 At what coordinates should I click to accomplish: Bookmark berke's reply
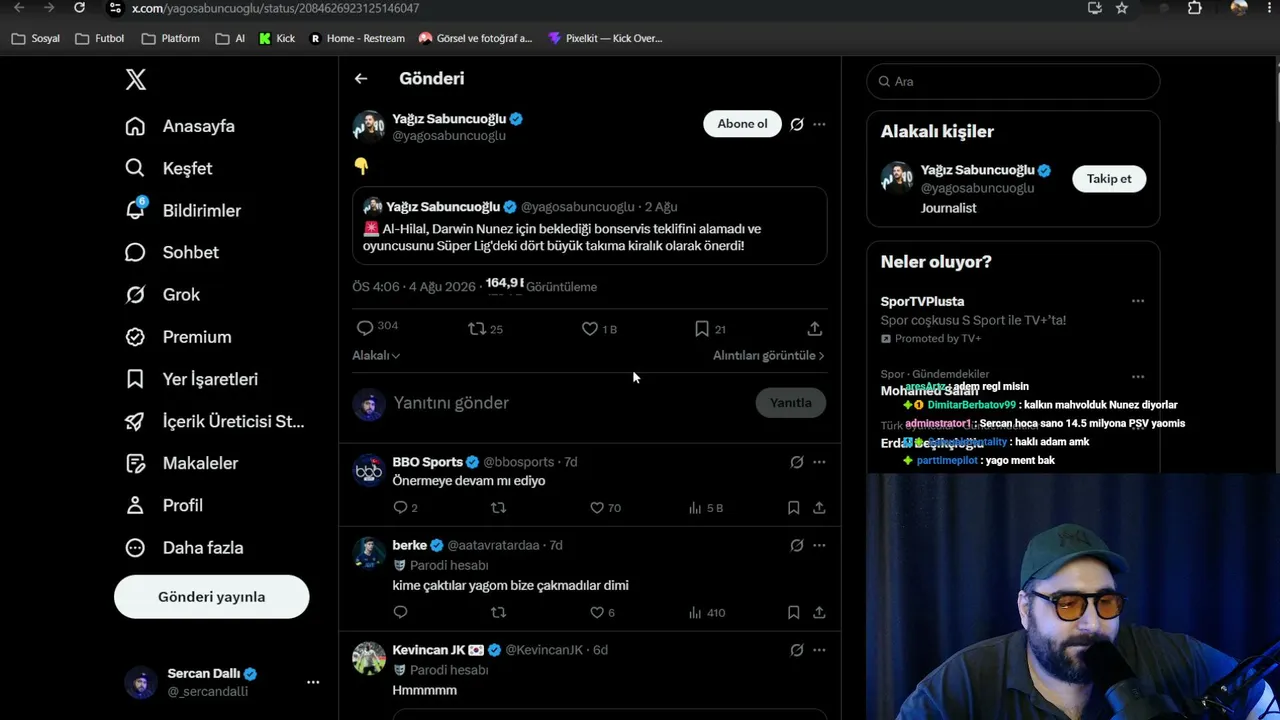pos(793,612)
